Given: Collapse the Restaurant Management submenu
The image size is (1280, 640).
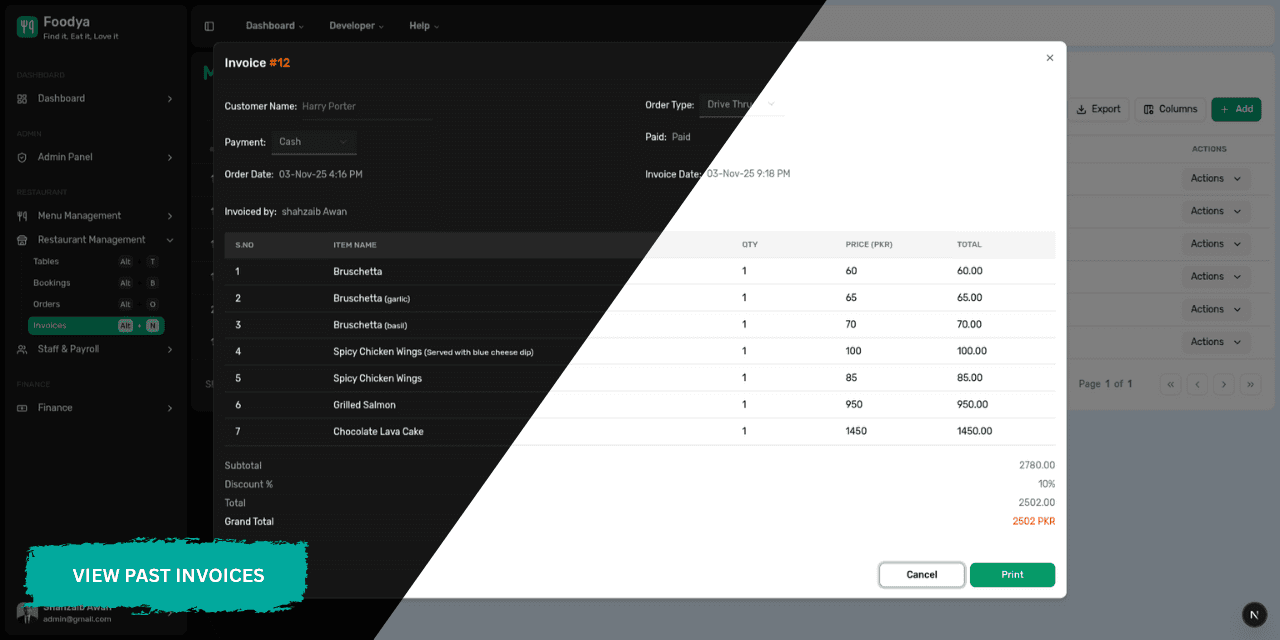Looking at the screenshot, I should click(x=168, y=239).
